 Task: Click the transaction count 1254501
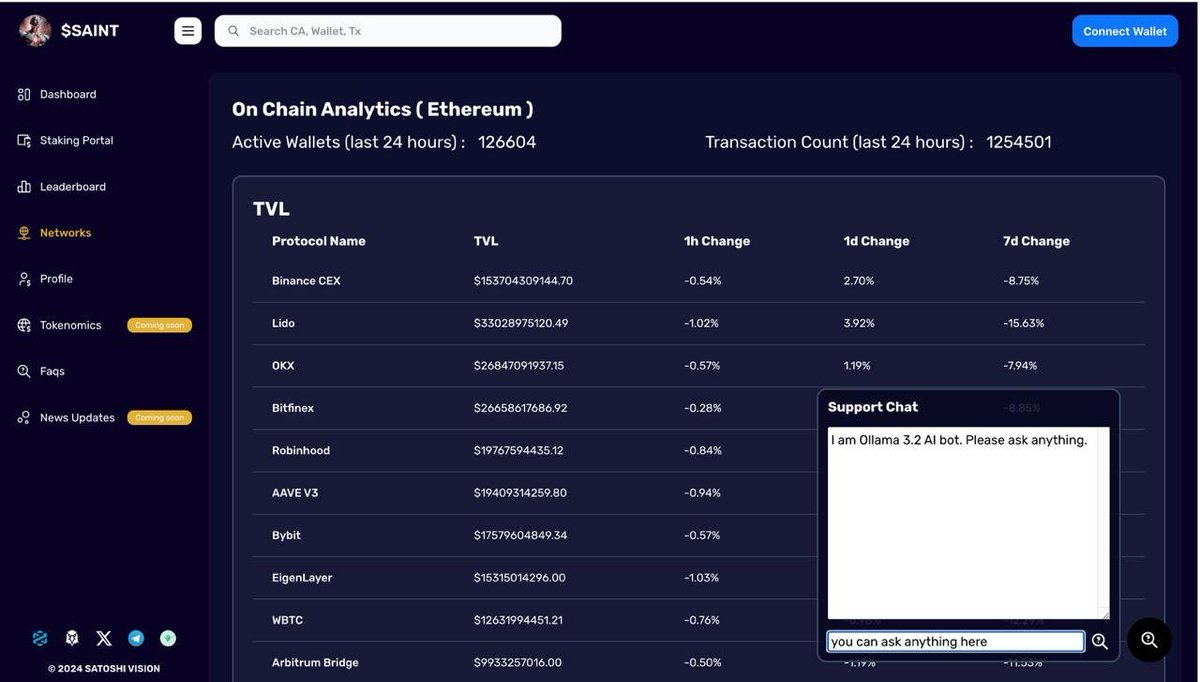[1019, 142]
